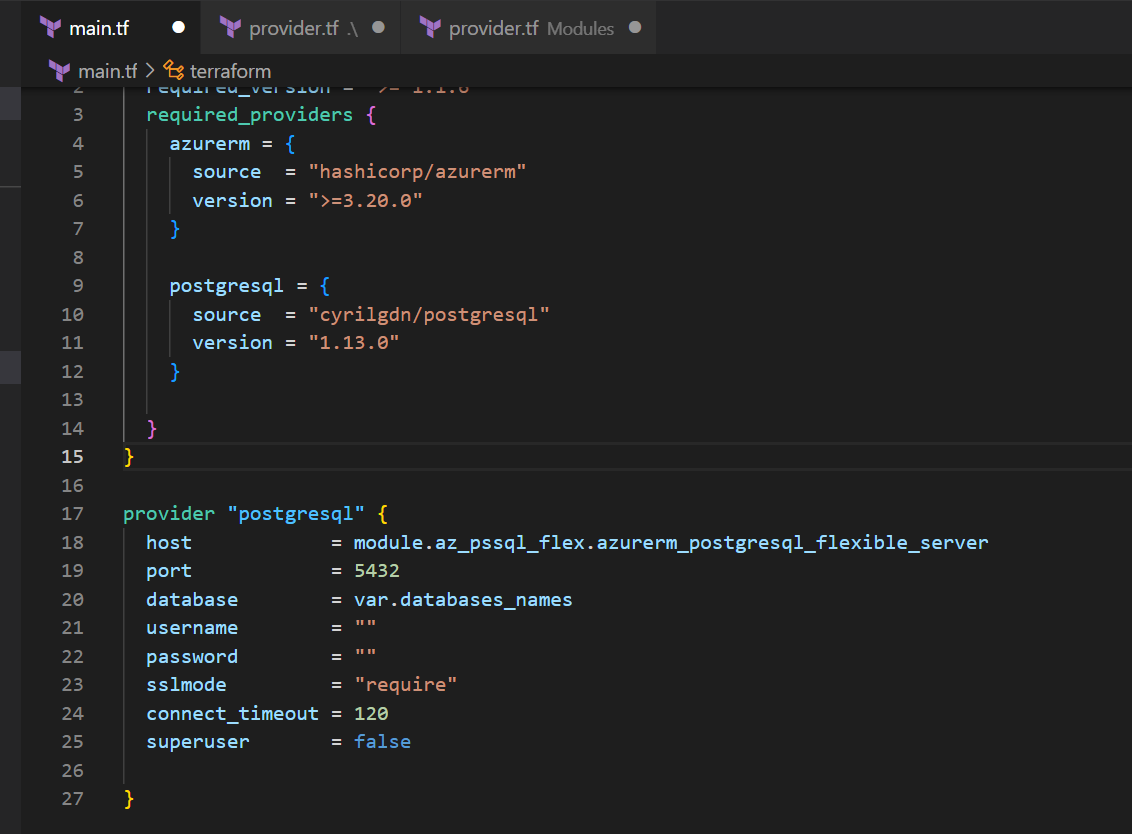Click the breadcrumb chevron separator
Viewport: 1132px width, 834px height.
[150, 71]
